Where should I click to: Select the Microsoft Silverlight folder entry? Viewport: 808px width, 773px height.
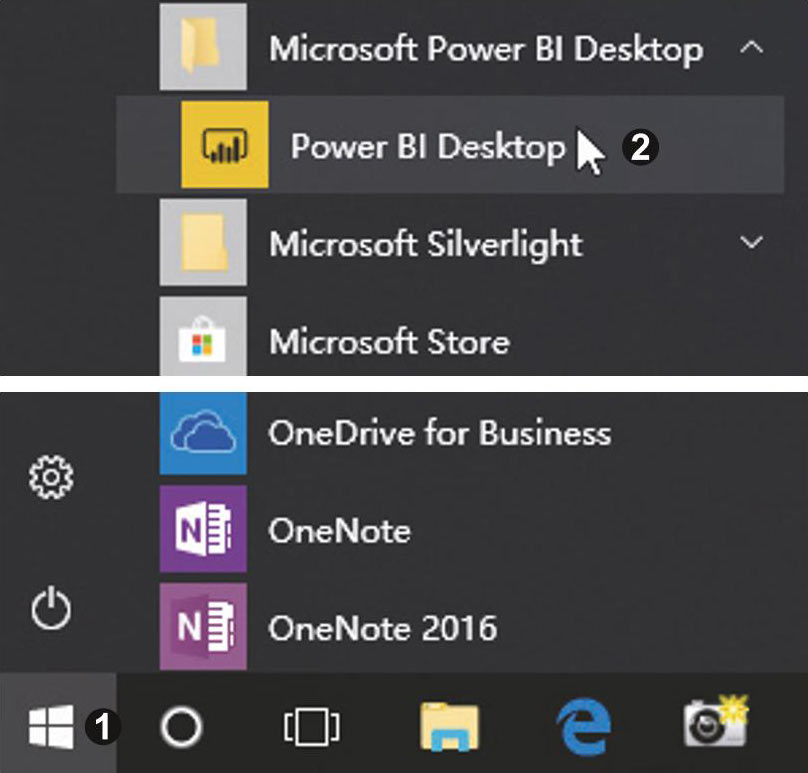(x=464, y=243)
